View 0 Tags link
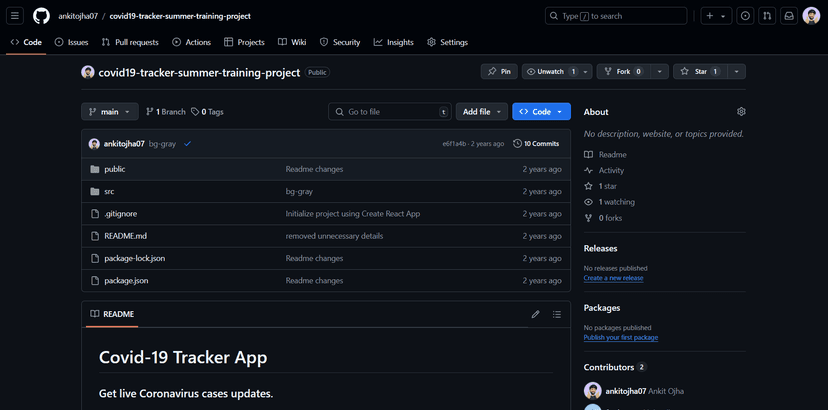Viewport: 828px width, 410px height. 208,112
